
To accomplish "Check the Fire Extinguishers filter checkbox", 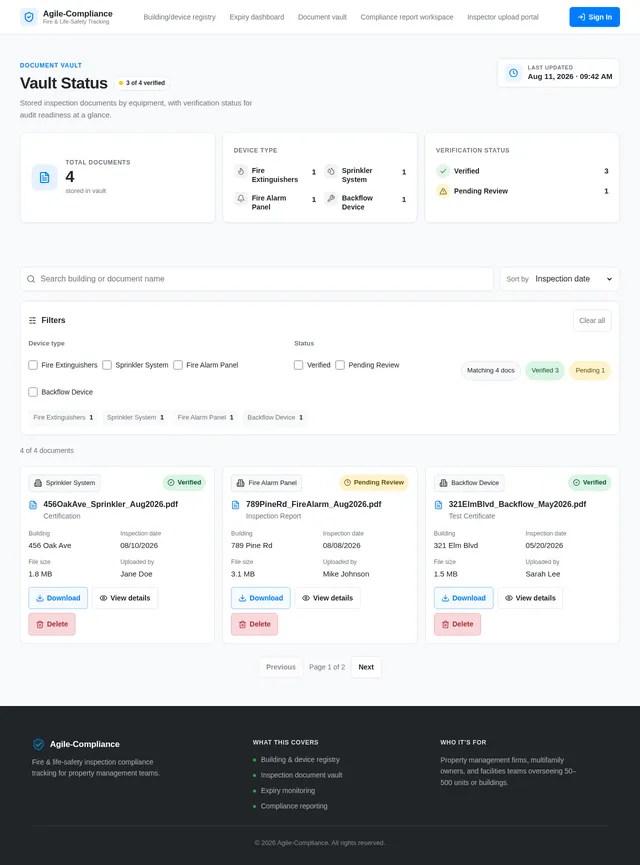I will point(33,365).
